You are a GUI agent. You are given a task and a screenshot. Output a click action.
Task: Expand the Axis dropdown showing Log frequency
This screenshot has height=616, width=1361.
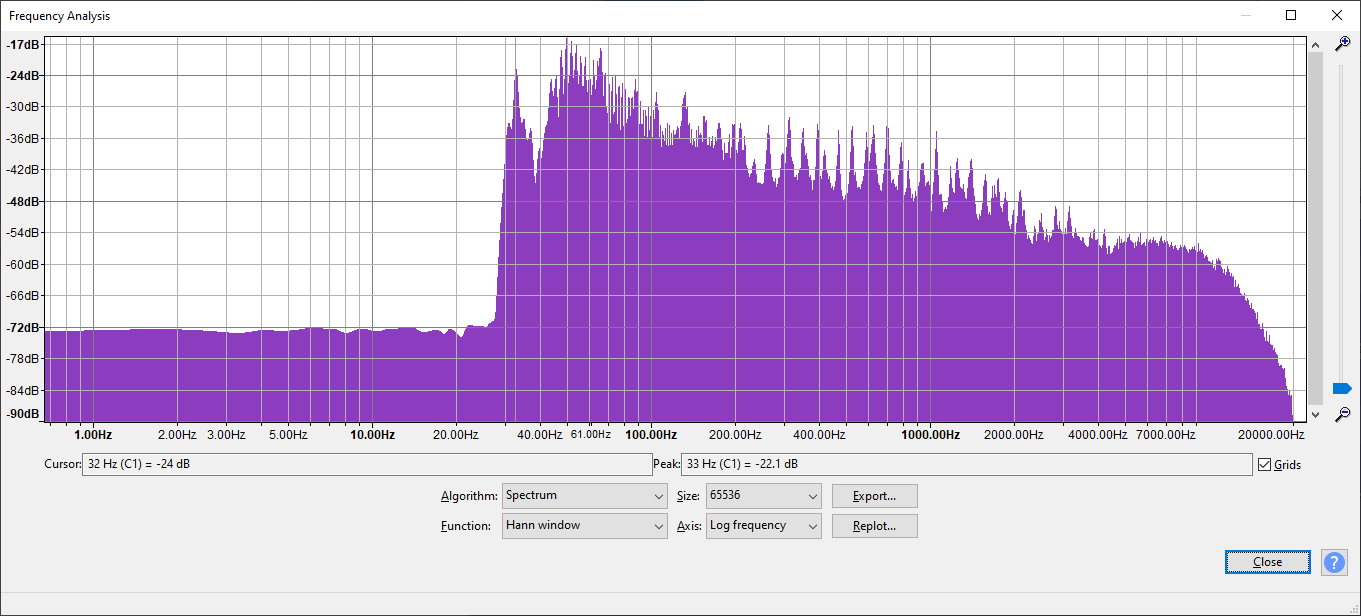pyautogui.click(x=763, y=526)
